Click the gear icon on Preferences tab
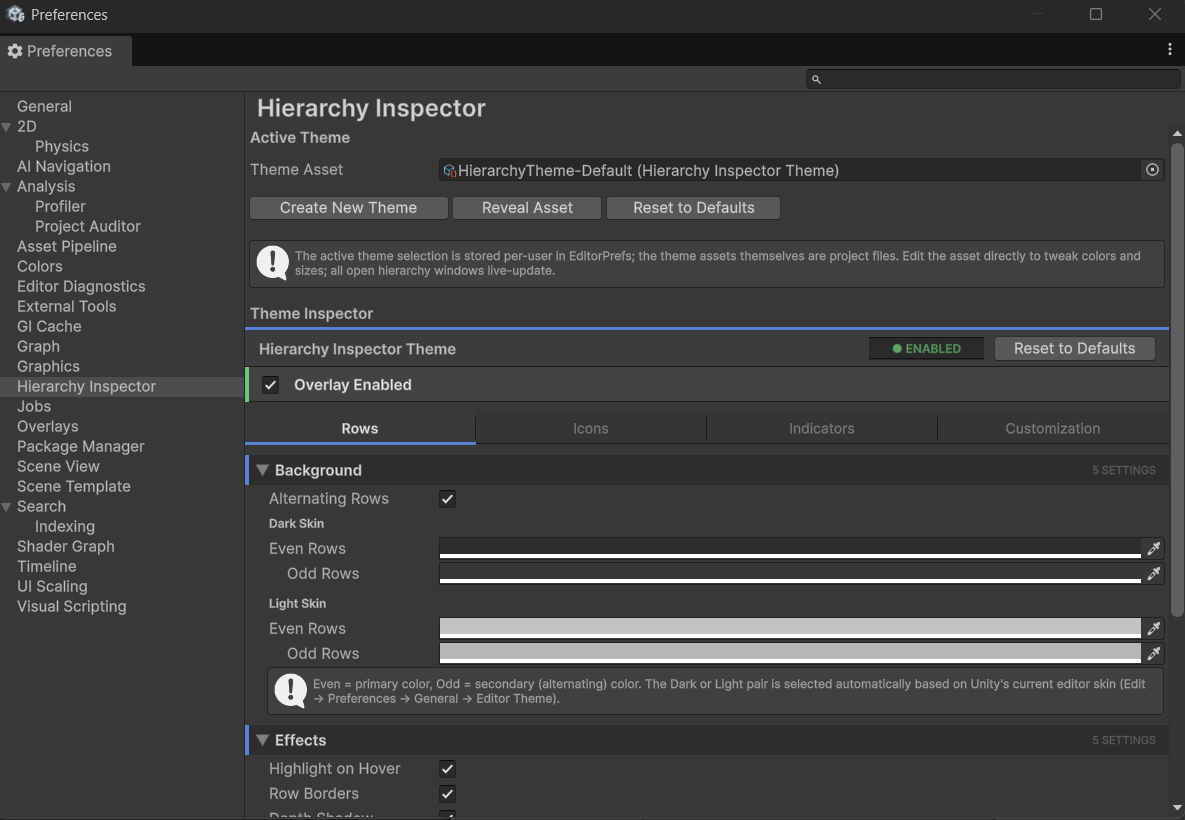The width and height of the screenshot is (1185, 820). (x=15, y=51)
